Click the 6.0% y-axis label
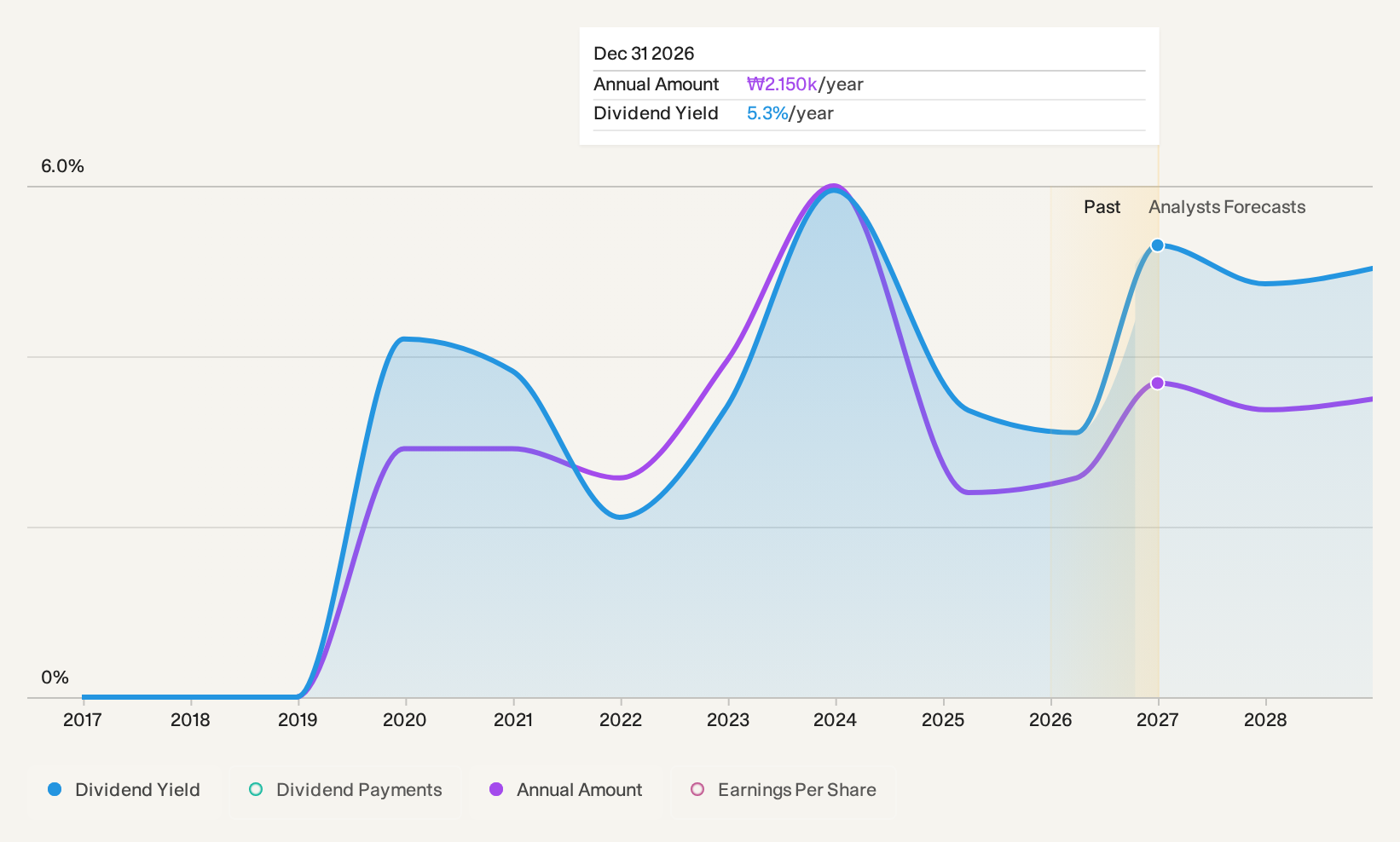The height and width of the screenshot is (842, 1400). (x=63, y=166)
